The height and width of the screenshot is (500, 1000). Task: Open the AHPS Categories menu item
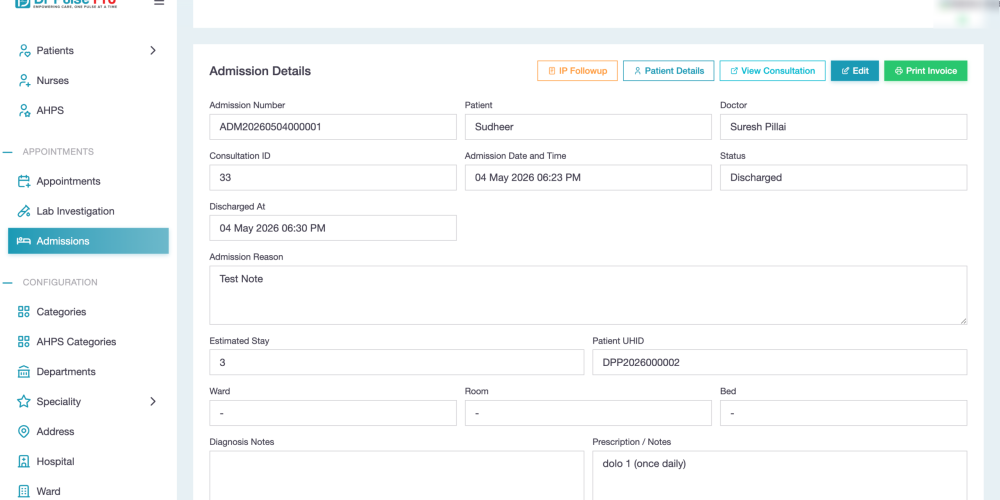pos(88,342)
